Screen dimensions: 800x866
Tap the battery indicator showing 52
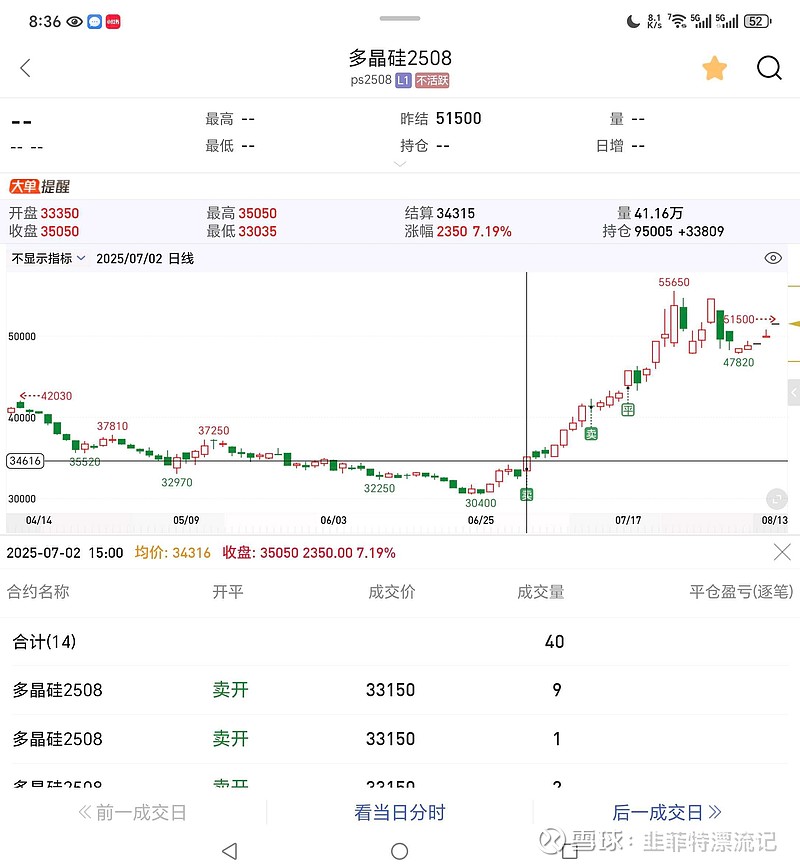pyautogui.click(x=757, y=22)
